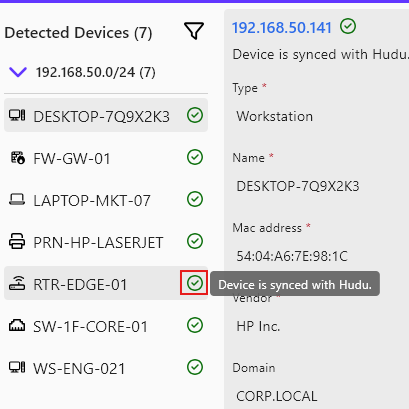Click the router icon beside RTR-EDGE-01
This screenshot has height=409, width=409.
click(17, 283)
